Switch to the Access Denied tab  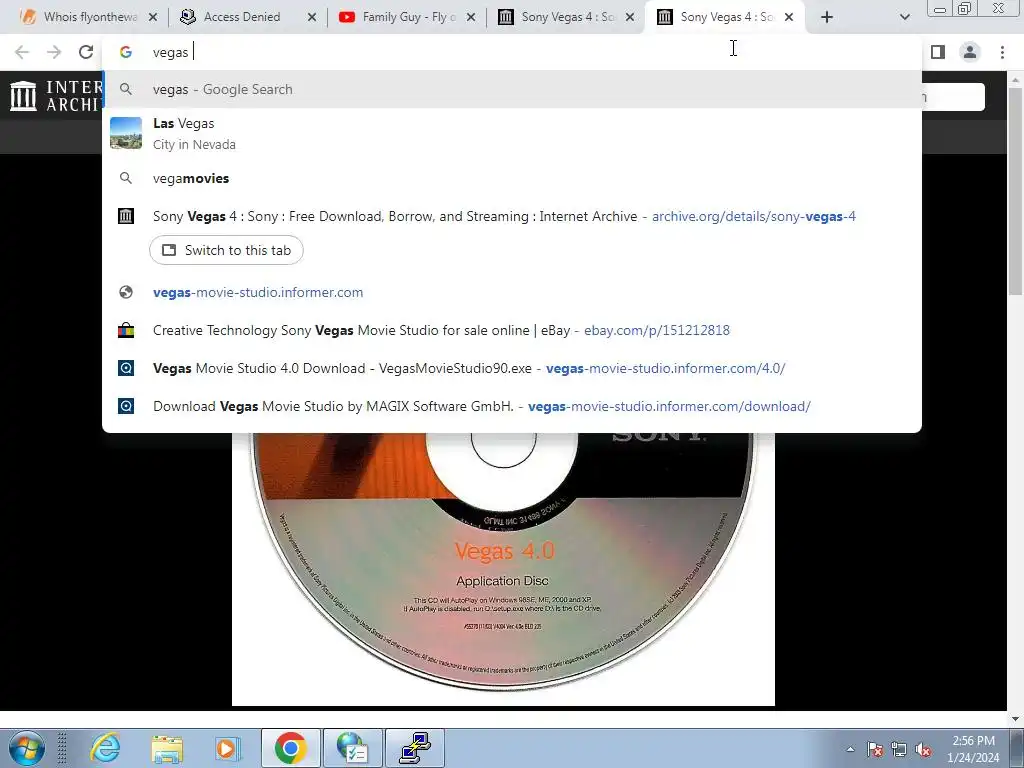pyautogui.click(x=242, y=17)
